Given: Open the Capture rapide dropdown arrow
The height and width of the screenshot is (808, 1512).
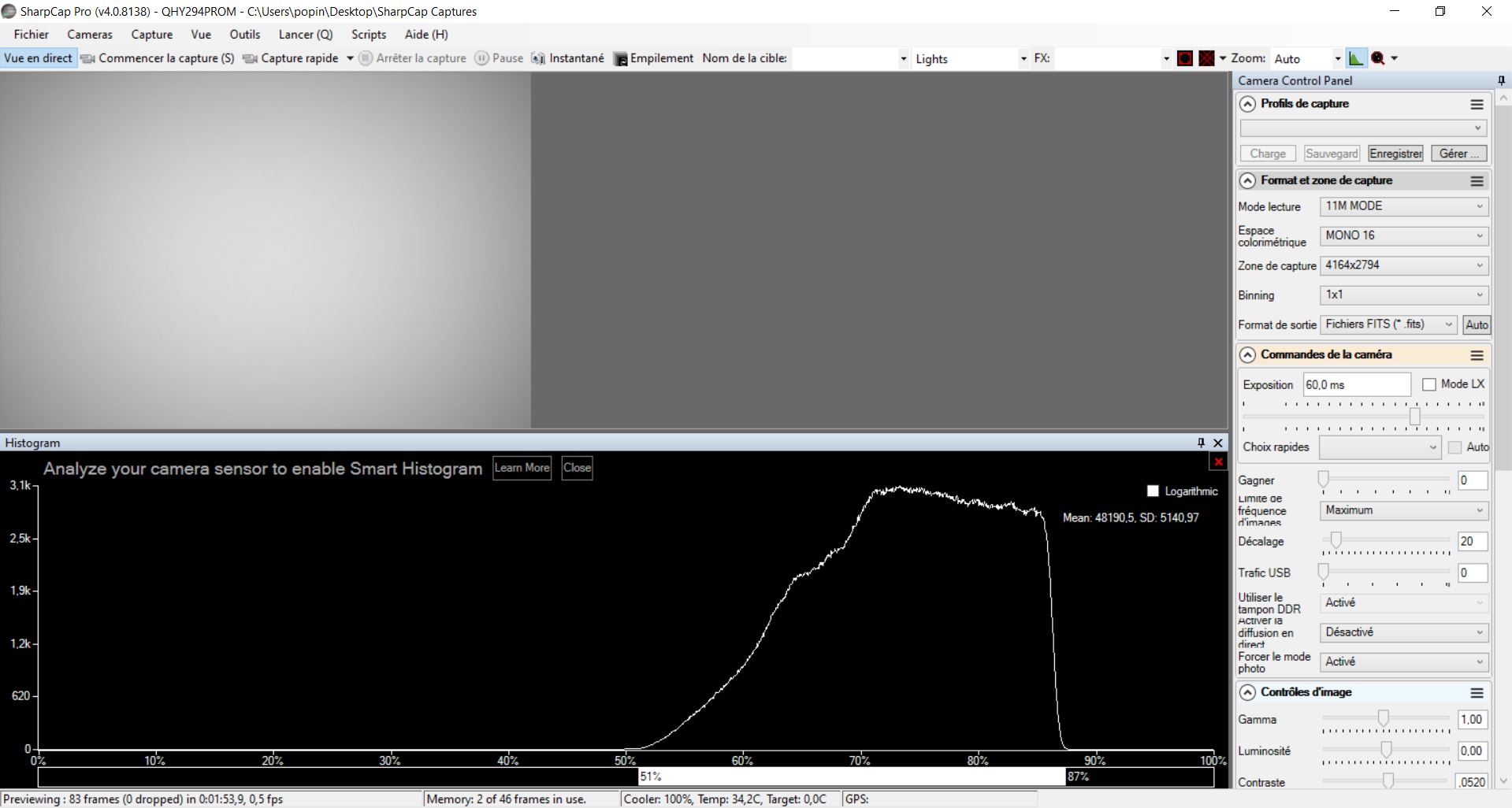Looking at the screenshot, I should tap(350, 58).
